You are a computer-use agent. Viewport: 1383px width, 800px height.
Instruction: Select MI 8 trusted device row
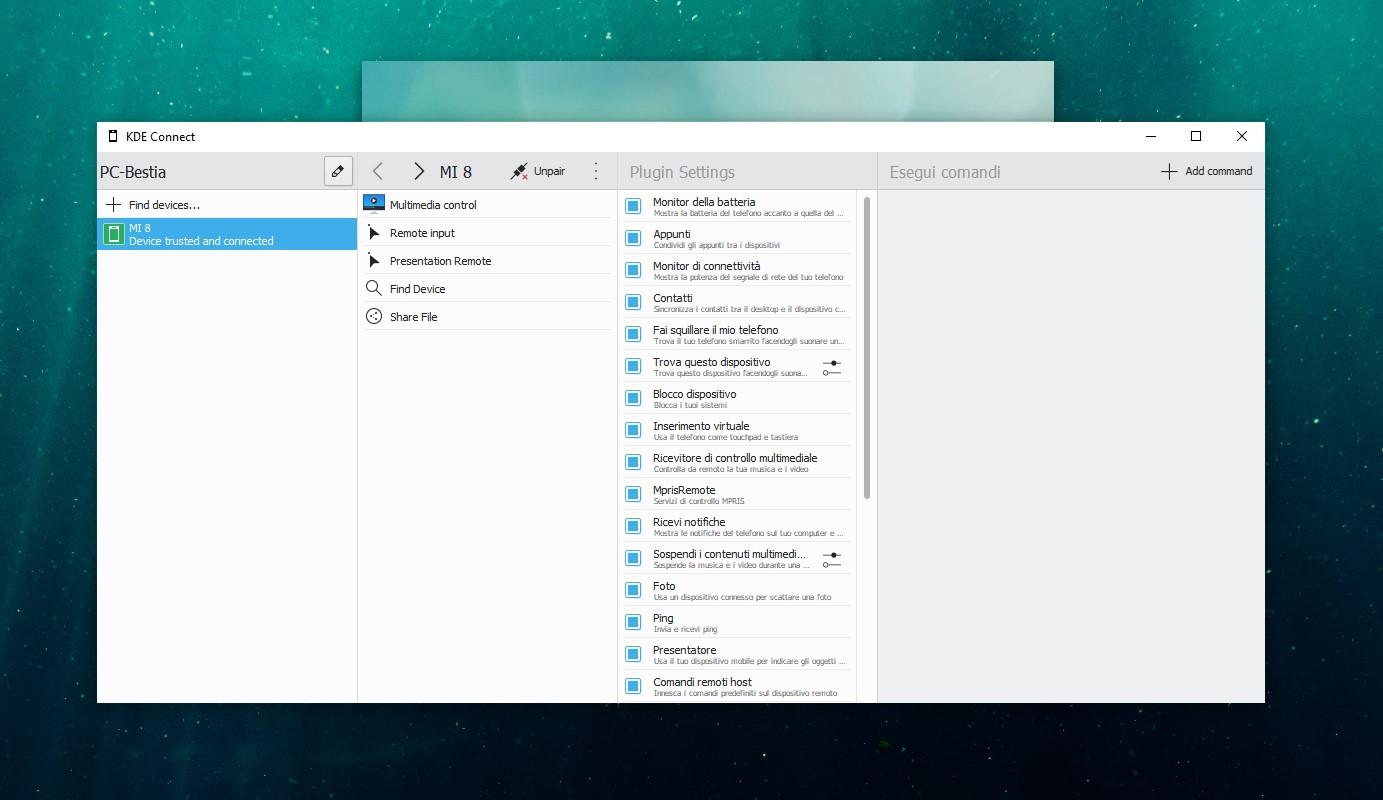pyautogui.click(x=227, y=234)
